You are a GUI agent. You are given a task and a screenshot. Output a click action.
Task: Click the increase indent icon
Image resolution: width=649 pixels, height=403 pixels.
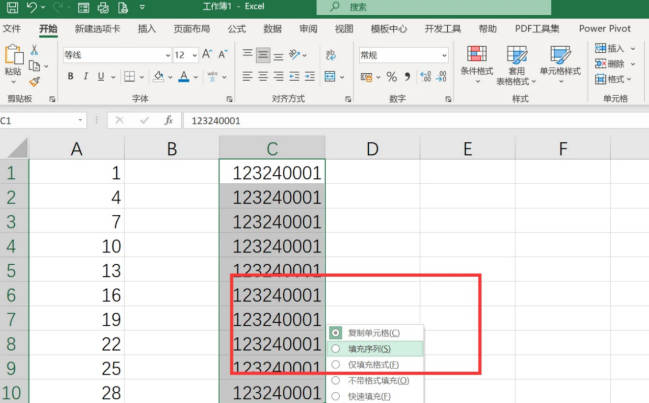point(310,77)
